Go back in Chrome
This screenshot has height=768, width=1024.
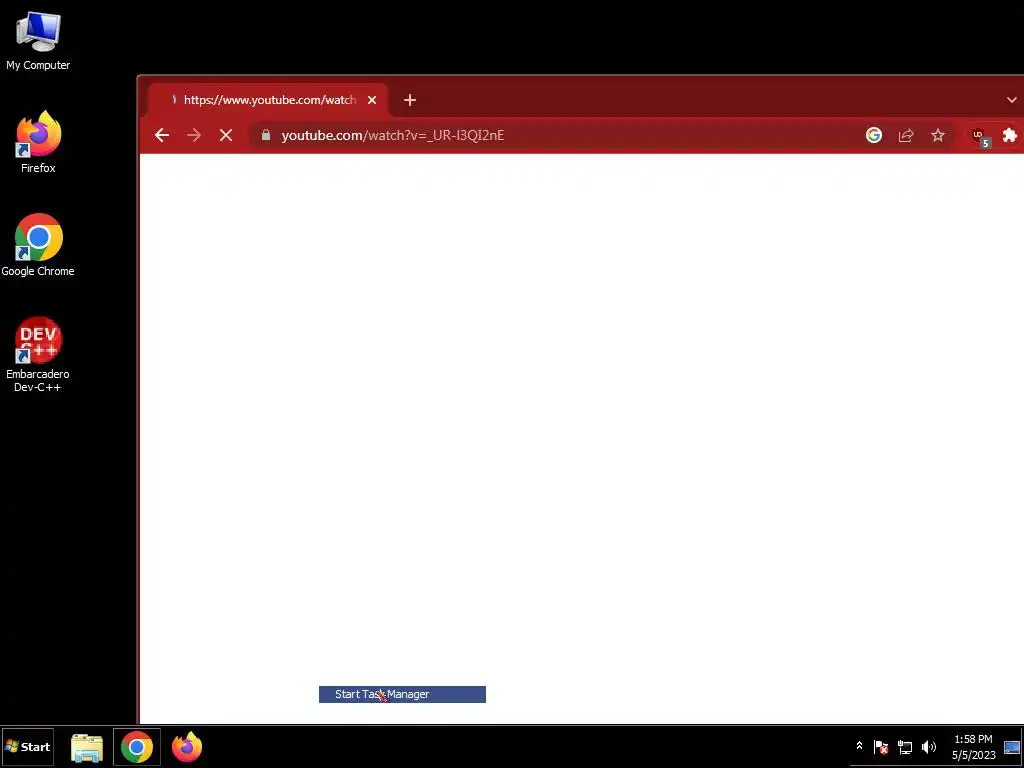(x=162, y=135)
